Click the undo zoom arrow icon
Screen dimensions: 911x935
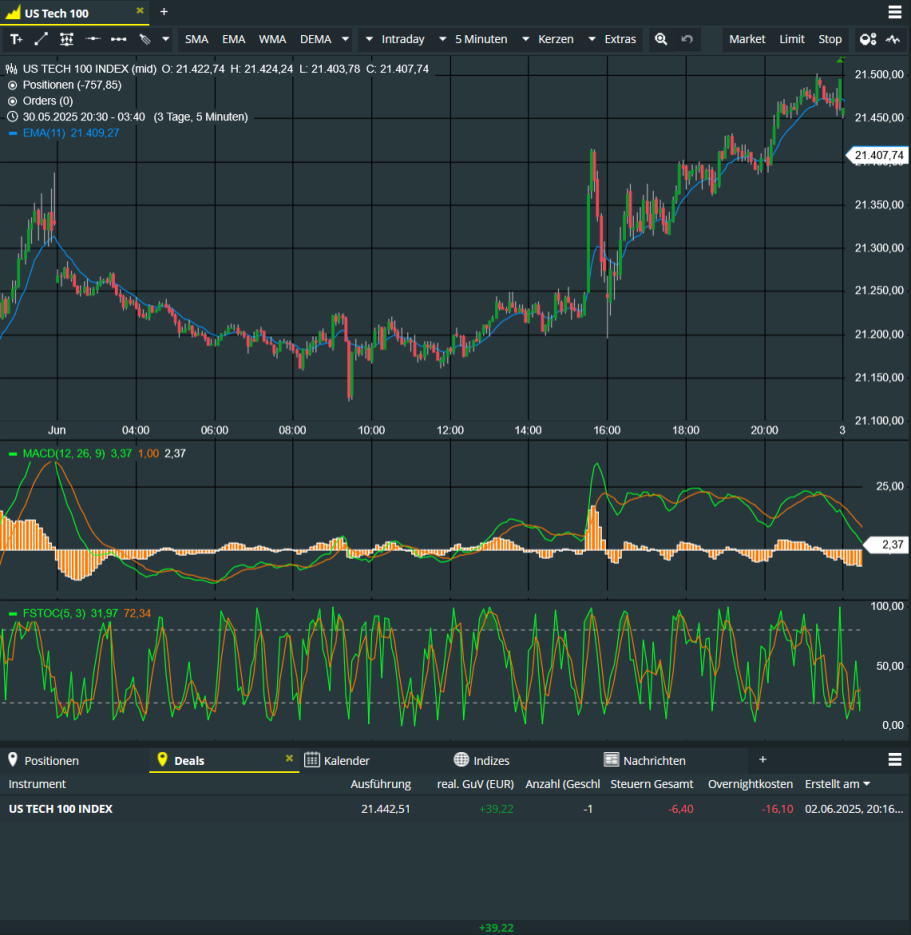click(687, 39)
